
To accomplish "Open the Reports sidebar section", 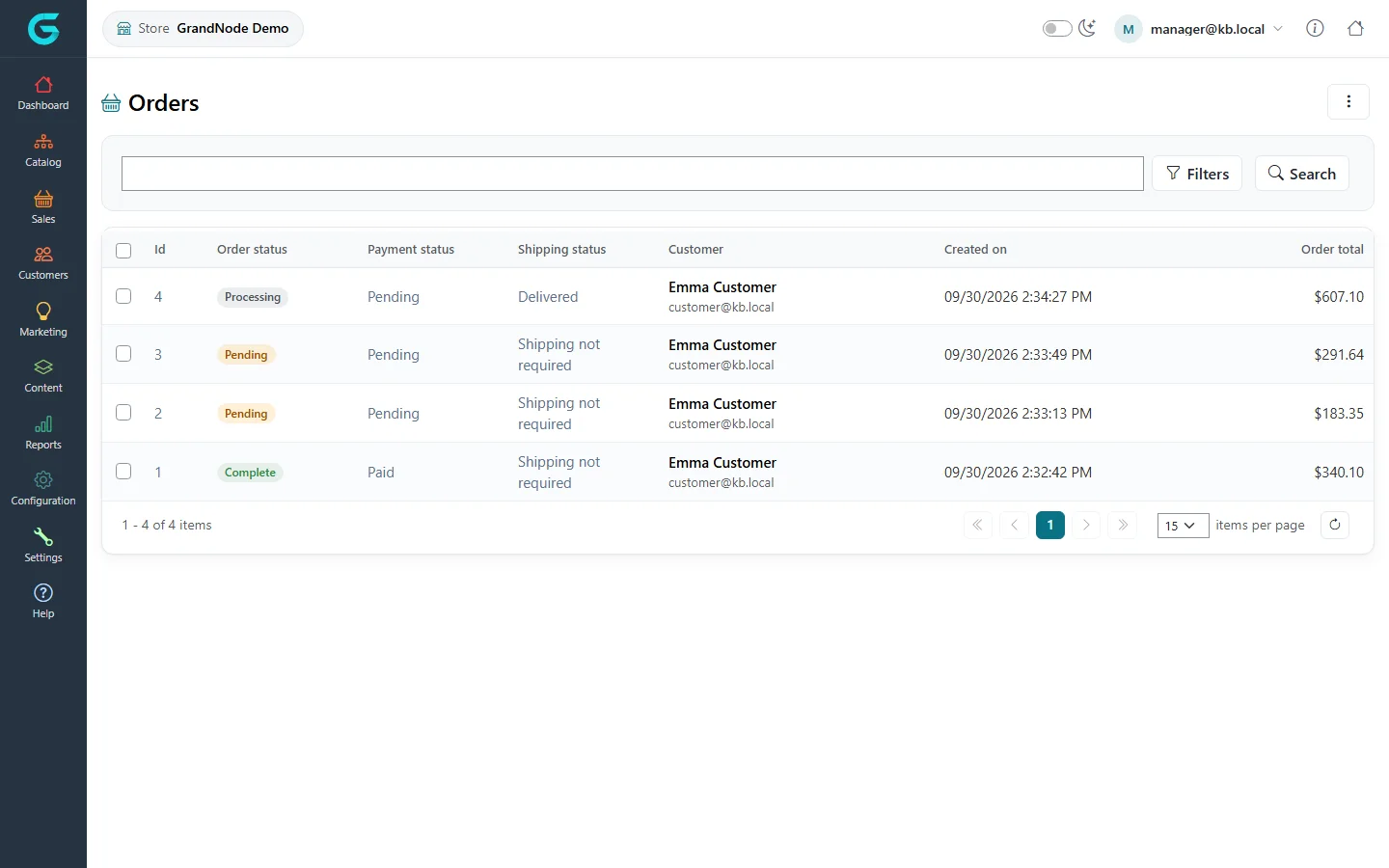I will (x=43, y=433).
